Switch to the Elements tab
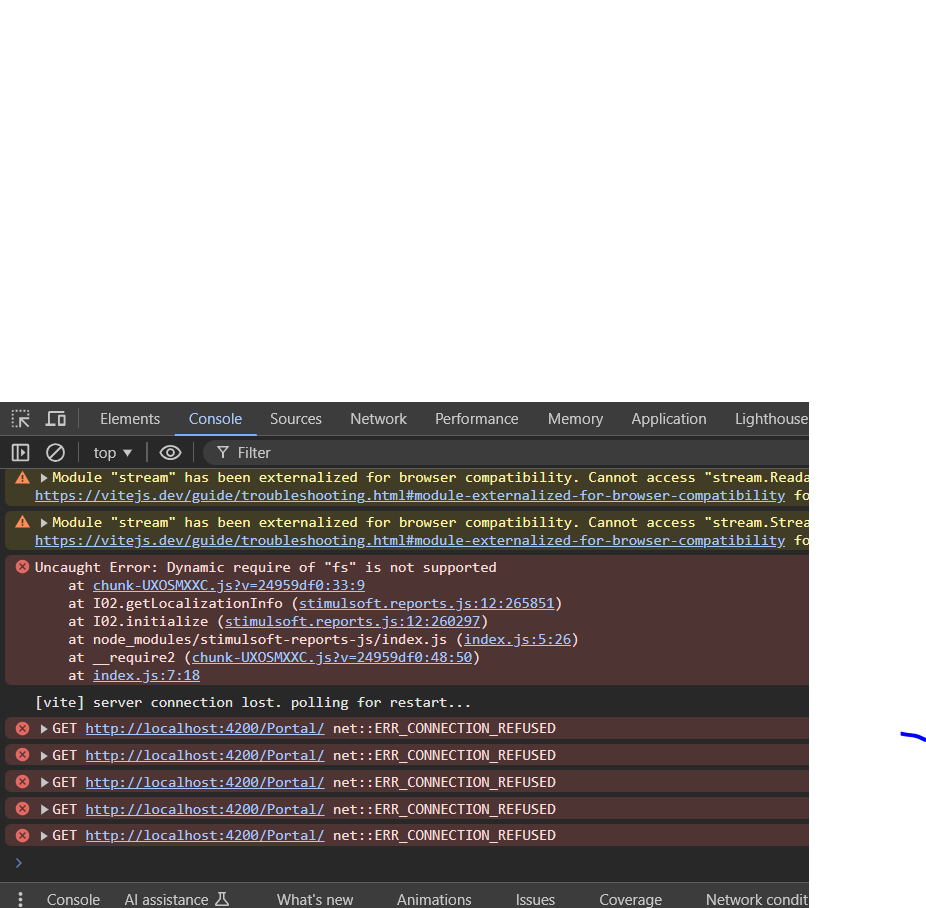Screen dimensions: 926x908 coord(130,419)
